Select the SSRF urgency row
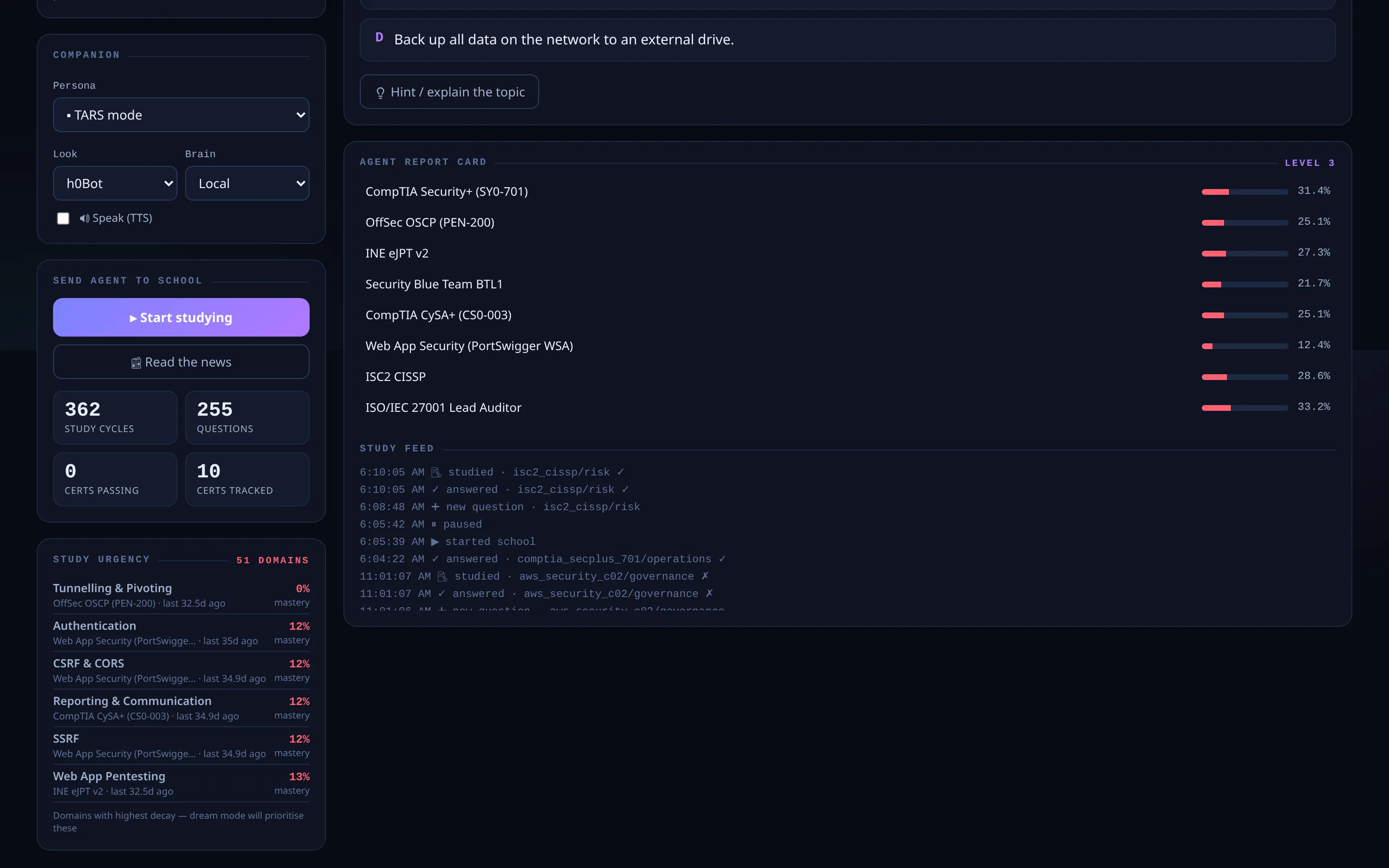 pos(181,746)
